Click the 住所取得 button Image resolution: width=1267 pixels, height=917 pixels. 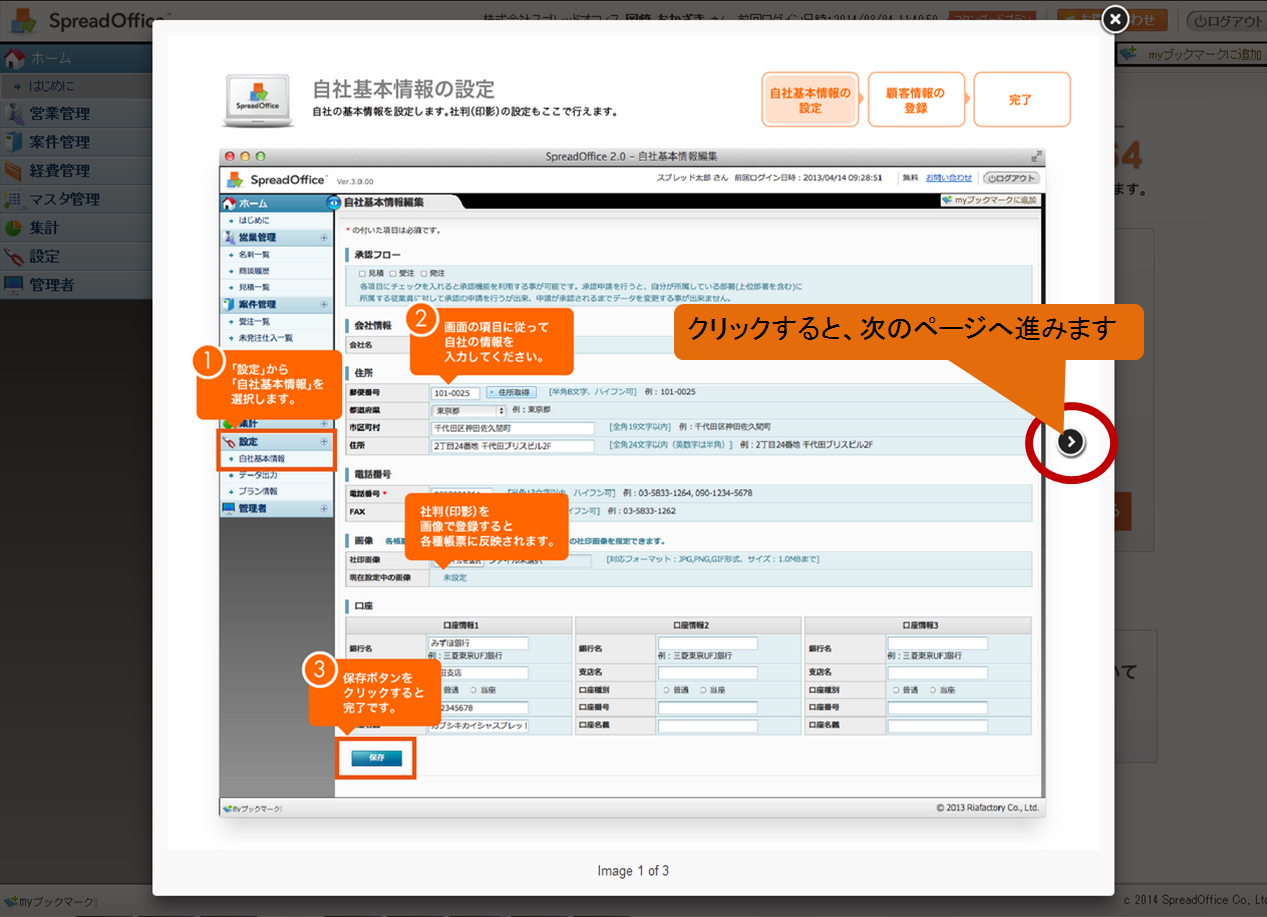513,392
